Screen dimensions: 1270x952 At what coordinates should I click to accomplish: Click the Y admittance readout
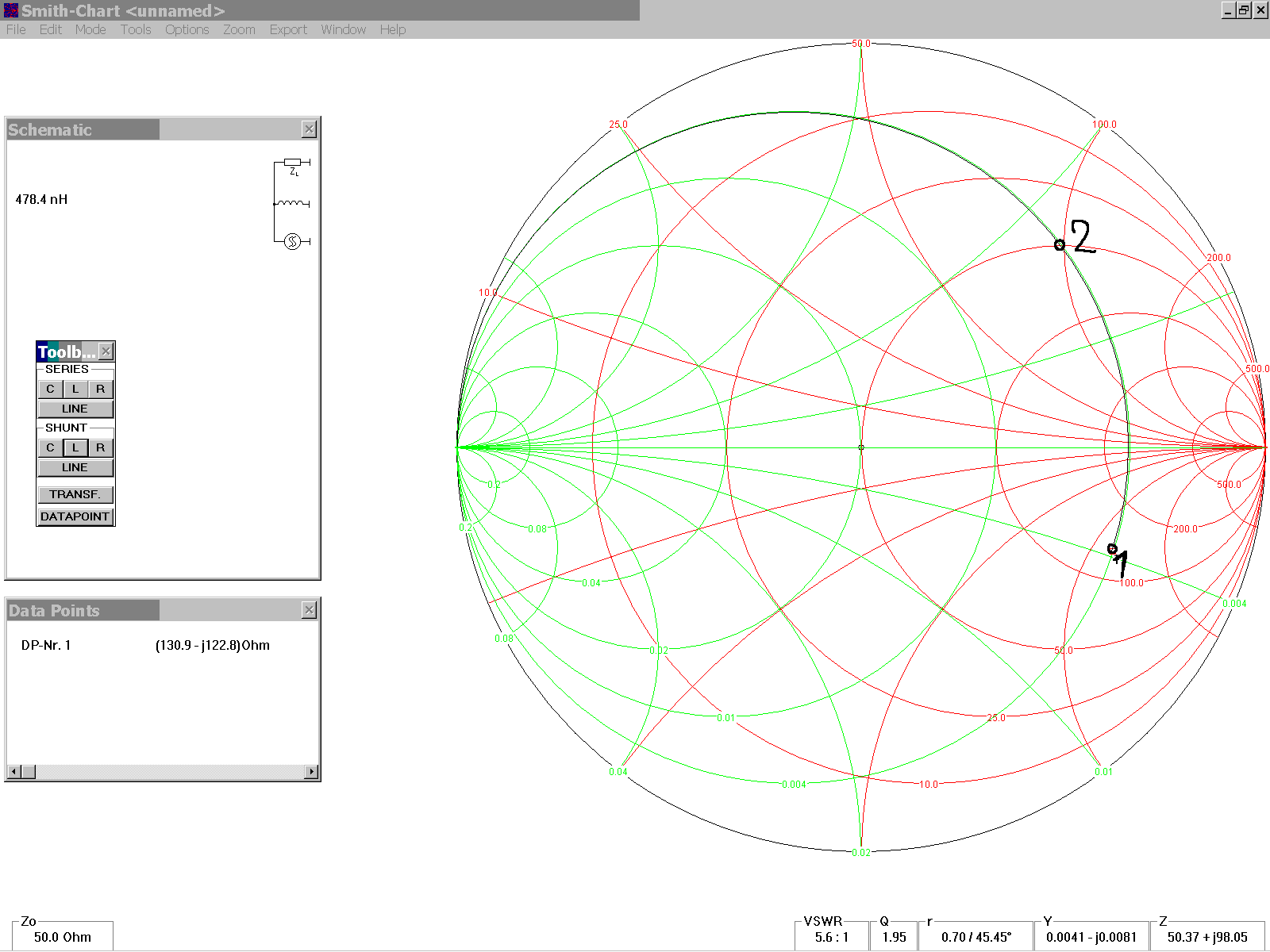[x=1091, y=937]
